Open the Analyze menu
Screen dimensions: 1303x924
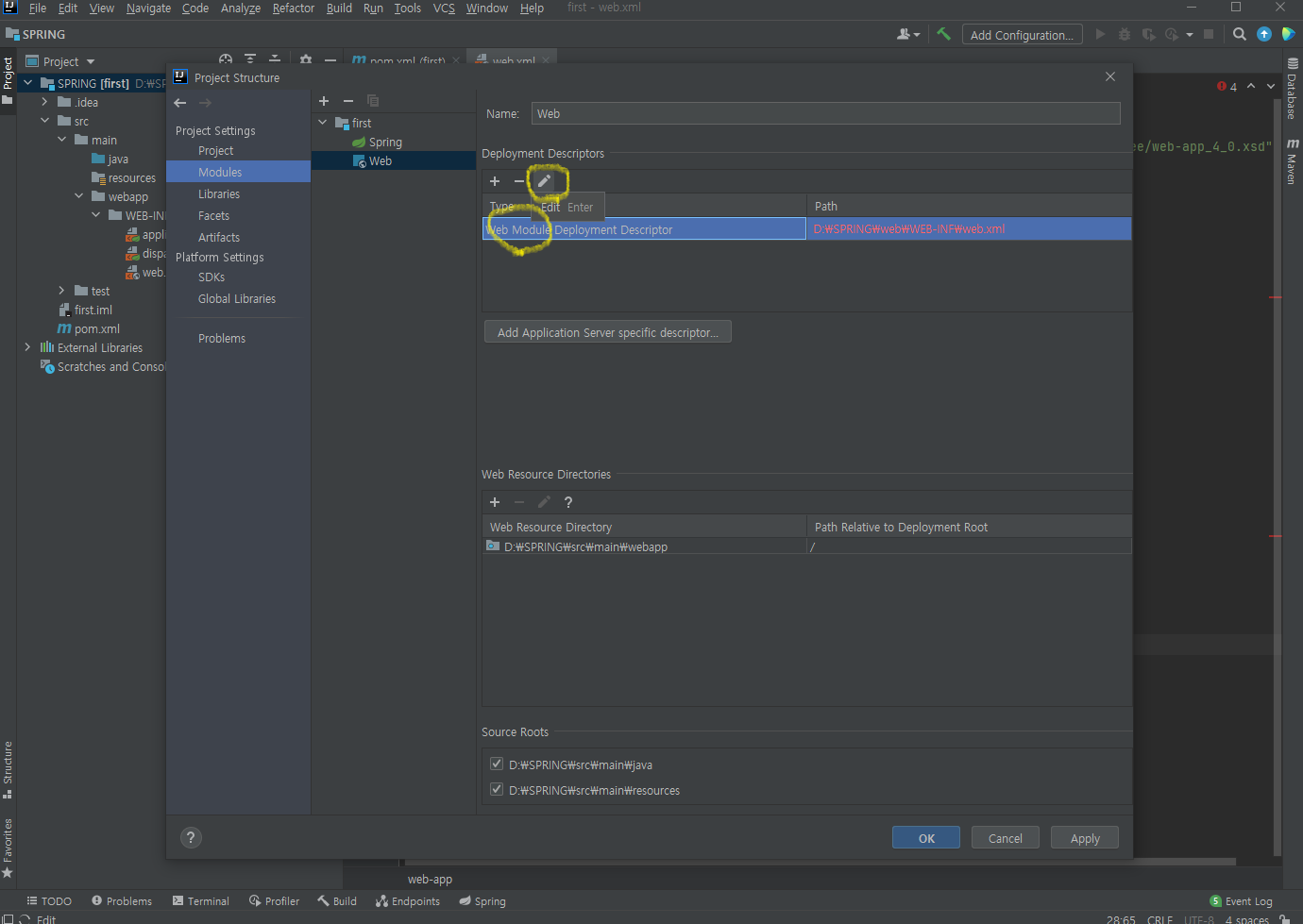point(240,8)
